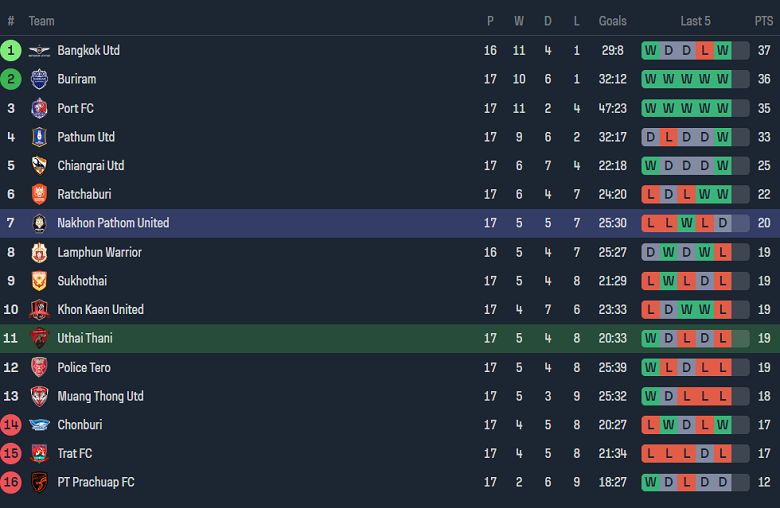The width and height of the screenshot is (780, 508).
Task: Sort table by the Goals column header
Action: point(612,21)
